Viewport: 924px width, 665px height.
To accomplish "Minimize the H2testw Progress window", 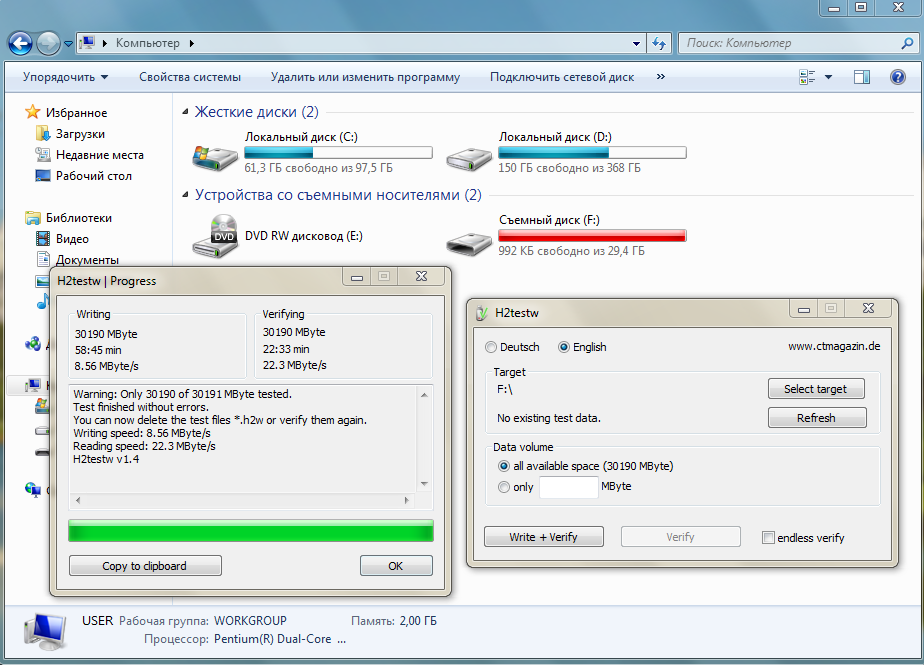I will tap(357, 276).
